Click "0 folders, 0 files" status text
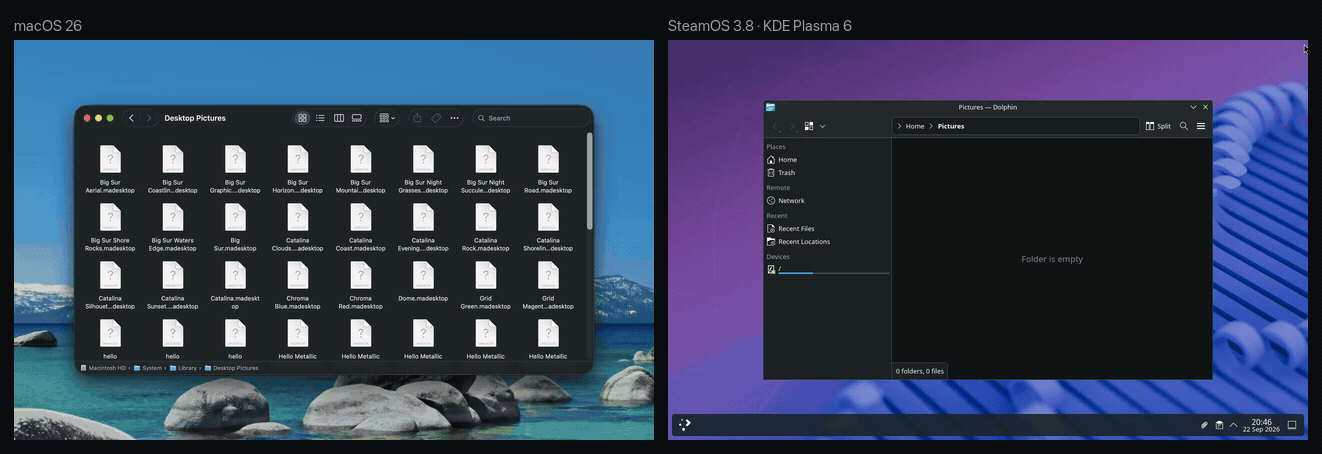Image resolution: width=1322 pixels, height=454 pixels. click(919, 371)
